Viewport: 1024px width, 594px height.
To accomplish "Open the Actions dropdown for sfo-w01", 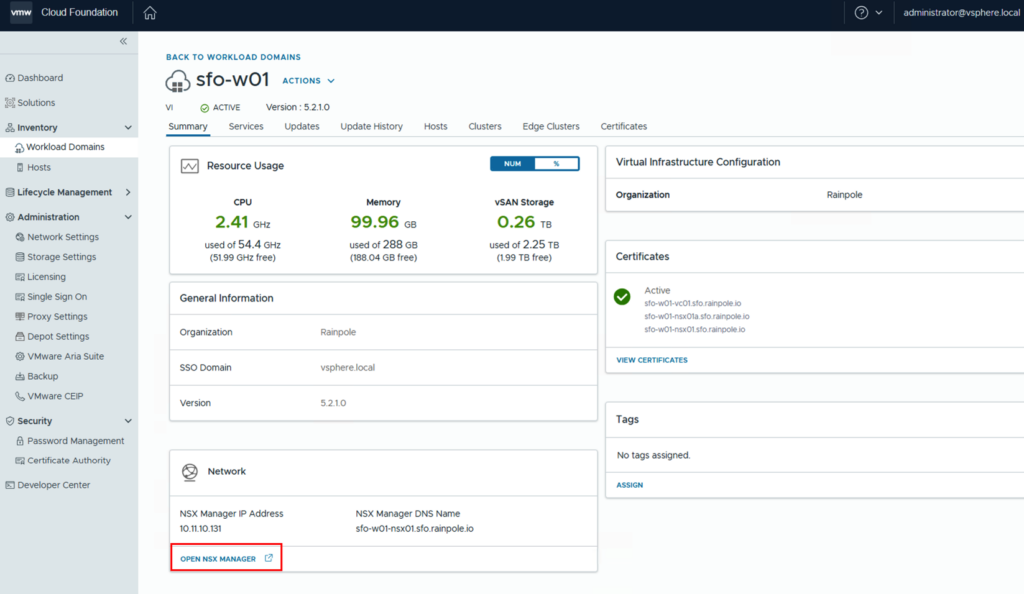I will point(308,81).
